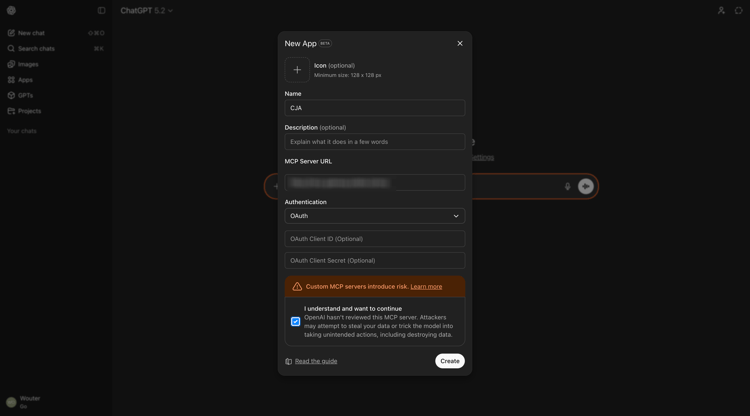This screenshot has width=750, height=416.
Task: Open GPTs in the sidebar
Action: coord(56,95)
